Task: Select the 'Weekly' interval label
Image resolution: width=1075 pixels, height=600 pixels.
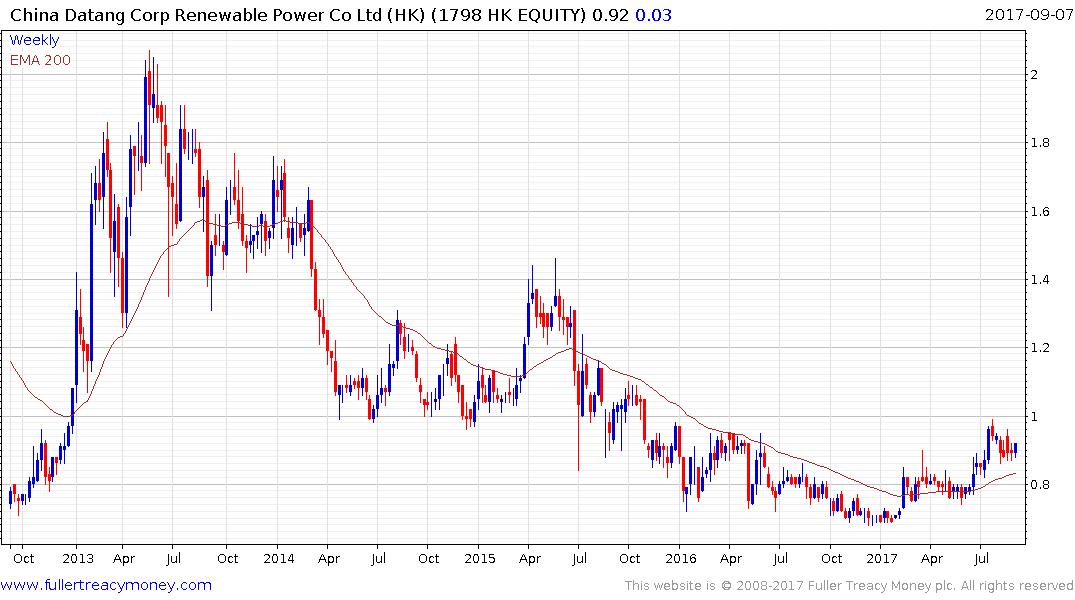Action: [34, 40]
